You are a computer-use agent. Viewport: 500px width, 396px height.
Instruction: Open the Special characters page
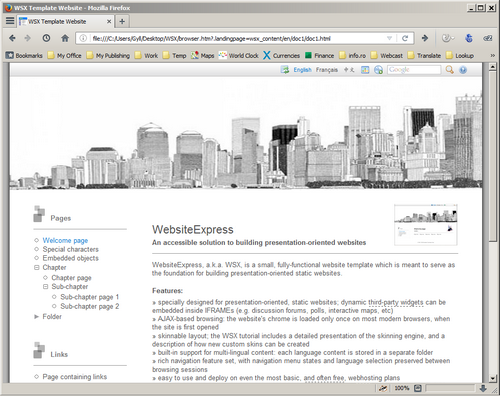coord(71,249)
